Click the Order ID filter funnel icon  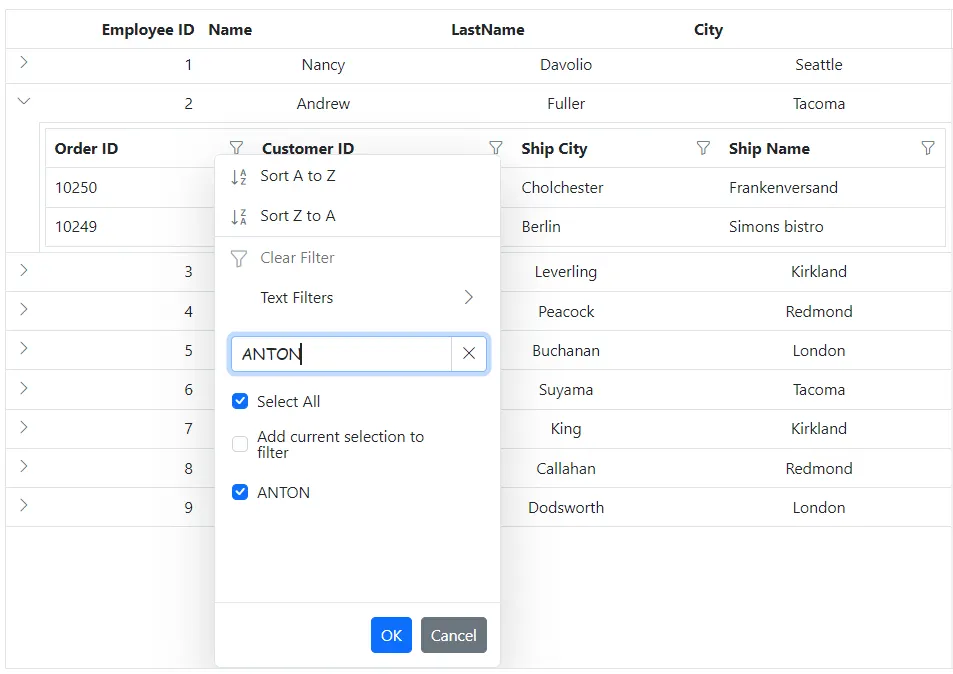click(238, 147)
